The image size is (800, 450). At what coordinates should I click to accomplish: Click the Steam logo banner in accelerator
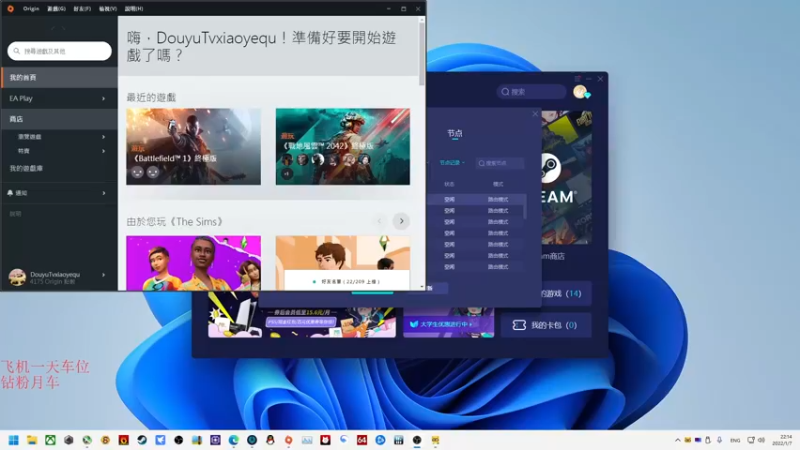566,177
